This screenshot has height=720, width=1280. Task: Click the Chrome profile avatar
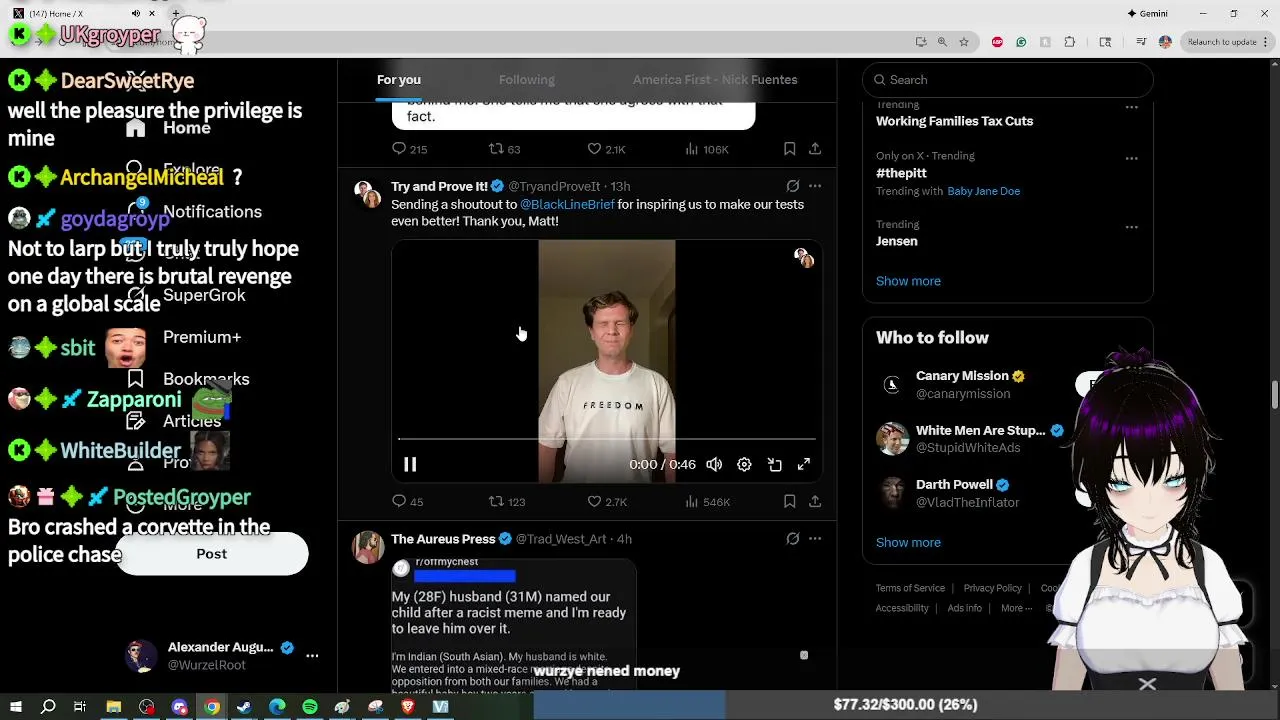(1165, 42)
